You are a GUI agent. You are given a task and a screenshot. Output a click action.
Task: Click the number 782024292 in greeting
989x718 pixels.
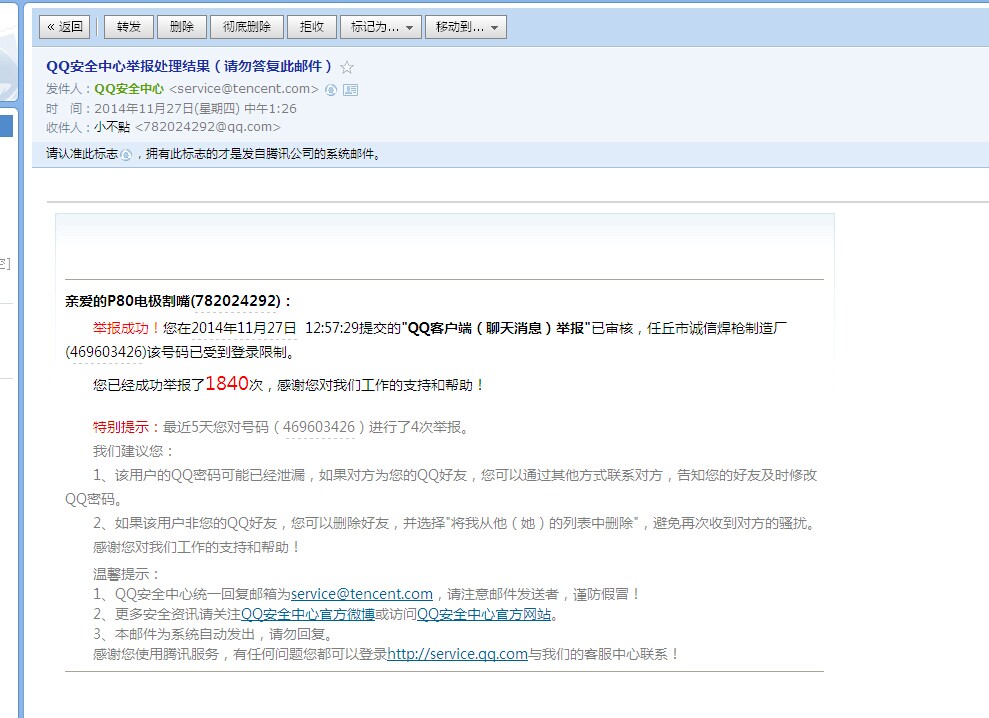pos(236,301)
